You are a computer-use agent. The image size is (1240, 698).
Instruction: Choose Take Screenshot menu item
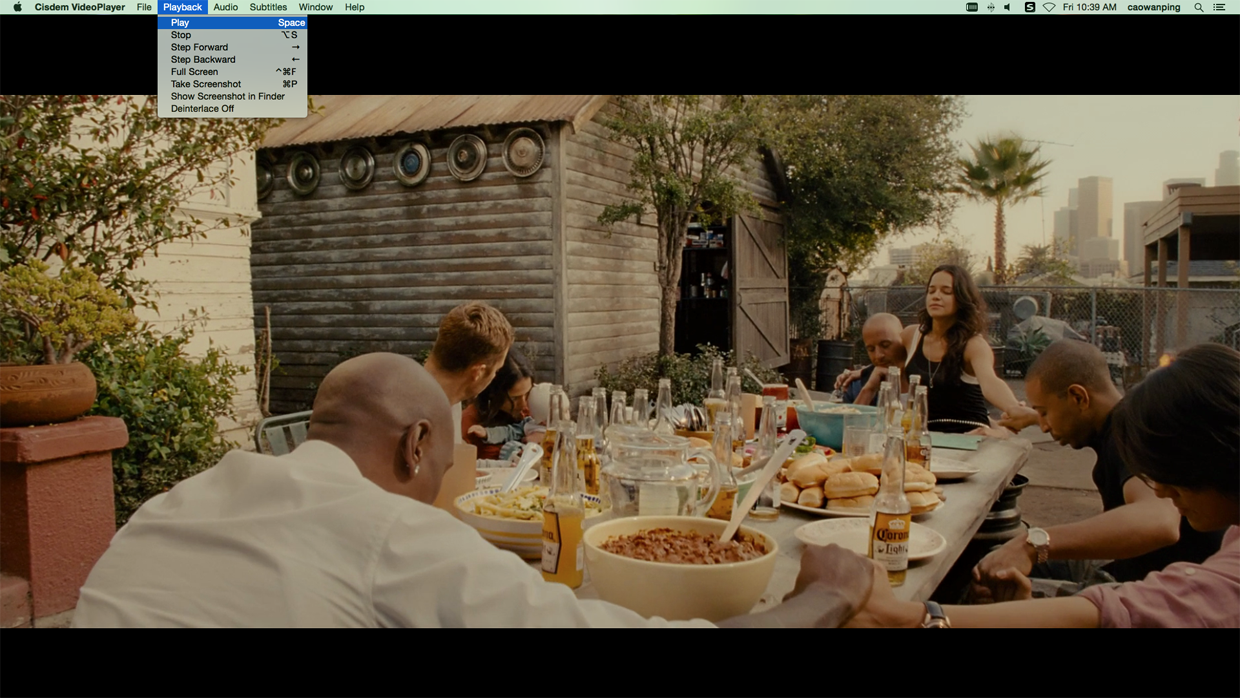pos(232,84)
